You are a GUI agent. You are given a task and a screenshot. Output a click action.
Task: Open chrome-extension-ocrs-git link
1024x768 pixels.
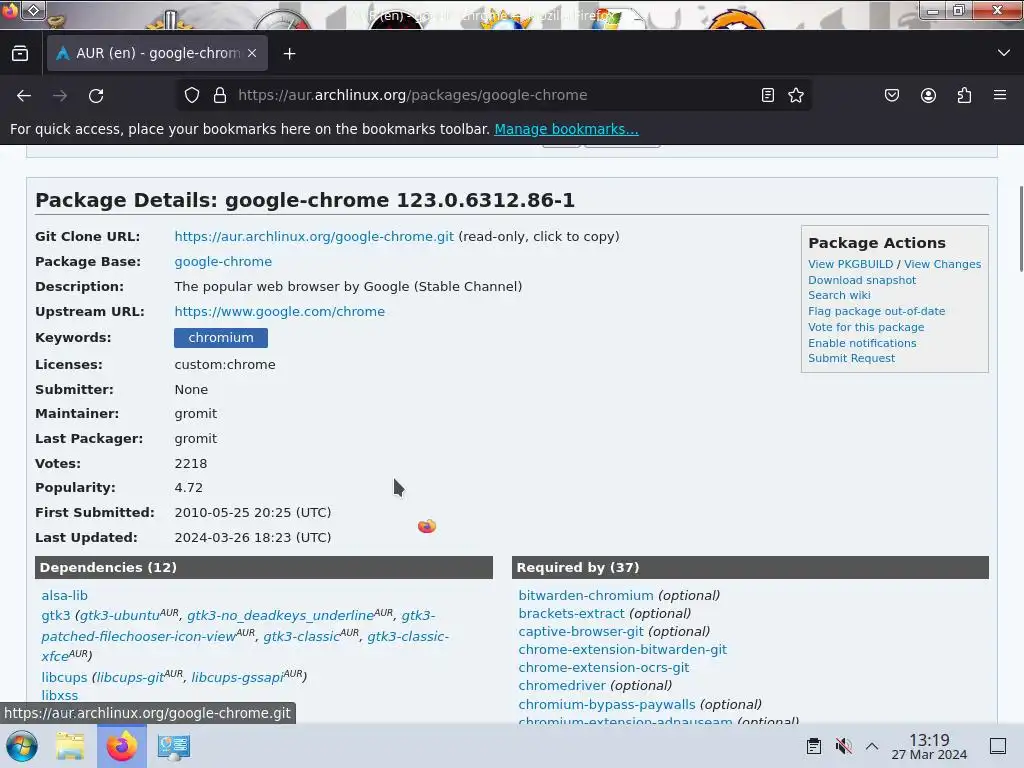click(603, 667)
